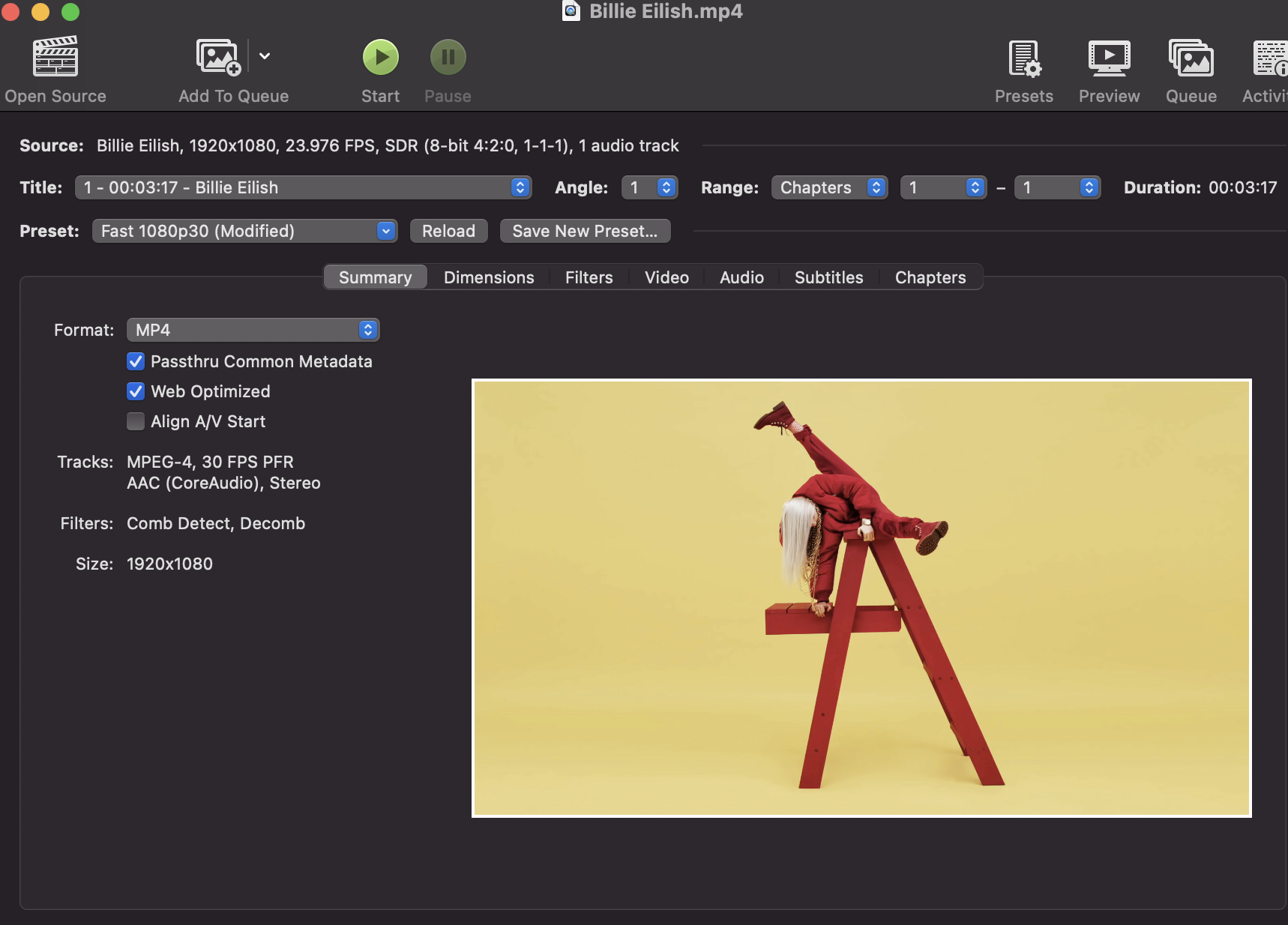Click the Reload preset button
This screenshot has width=1288, height=925.
pyautogui.click(x=448, y=231)
